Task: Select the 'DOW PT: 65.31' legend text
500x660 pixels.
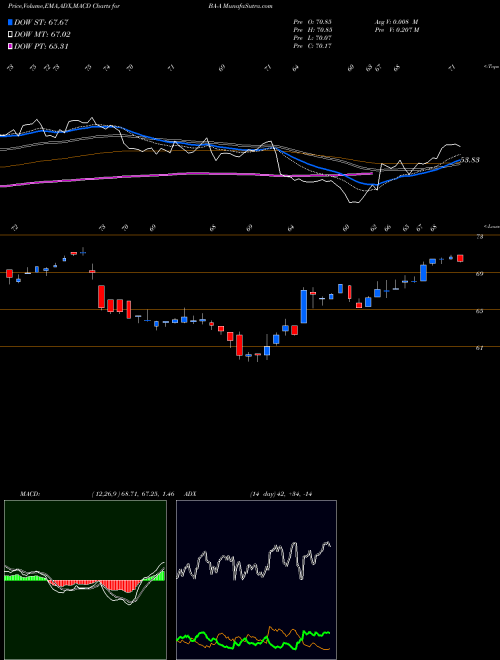Action: [x=41, y=47]
